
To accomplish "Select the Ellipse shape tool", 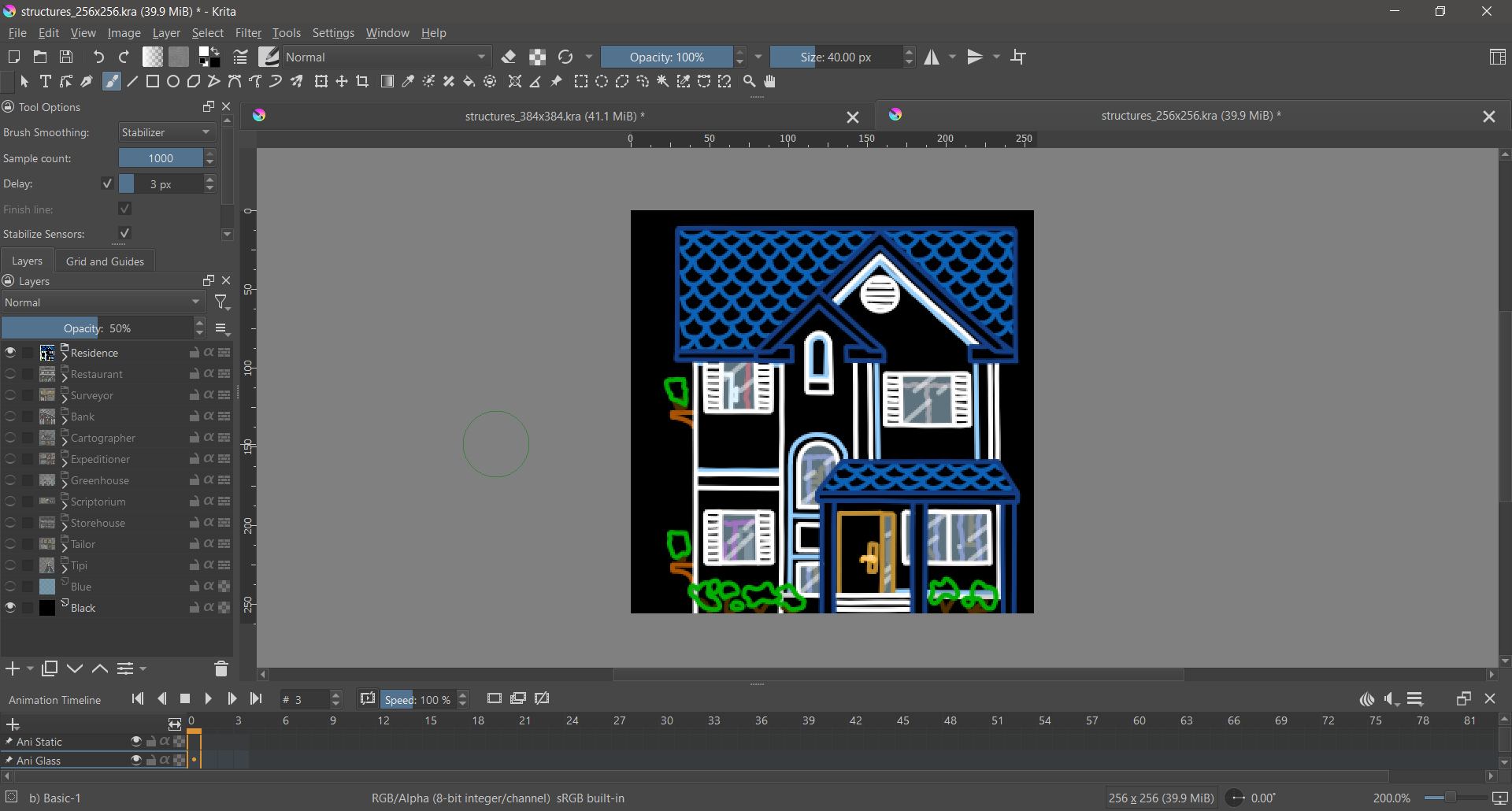I will (x=173, y=81).
